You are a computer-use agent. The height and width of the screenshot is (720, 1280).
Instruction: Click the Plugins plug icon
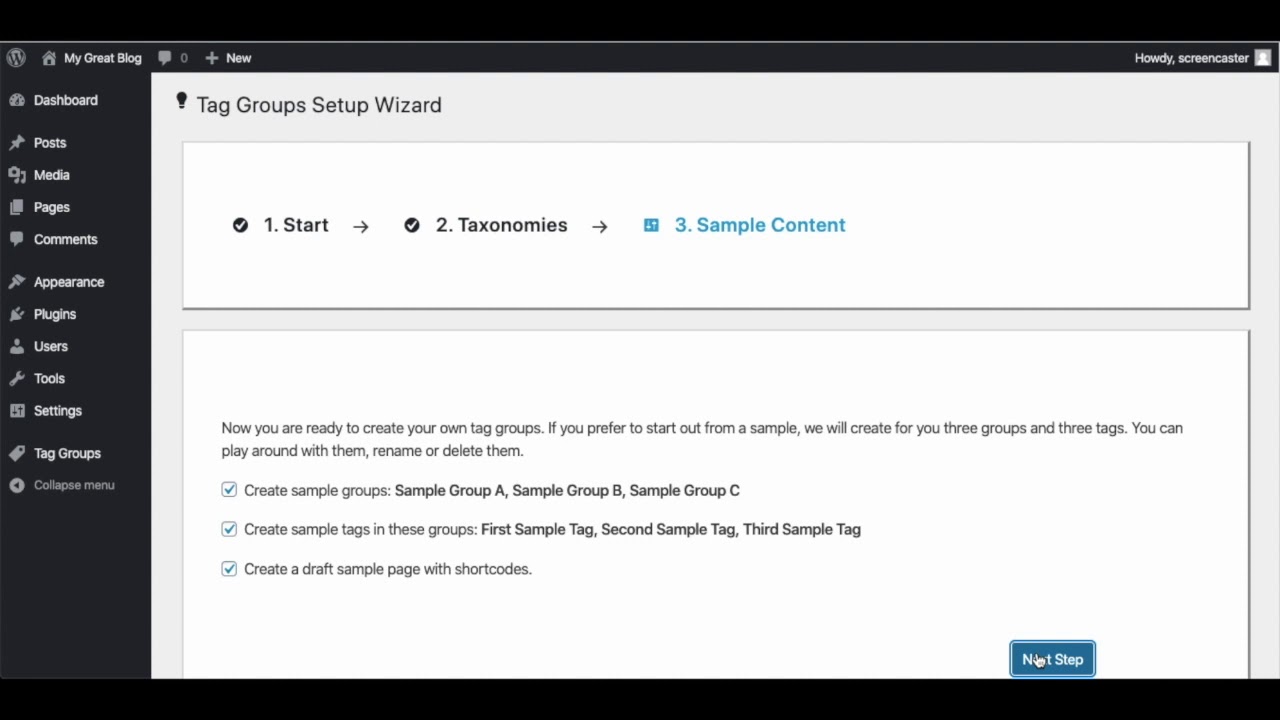tap(17, 314)
